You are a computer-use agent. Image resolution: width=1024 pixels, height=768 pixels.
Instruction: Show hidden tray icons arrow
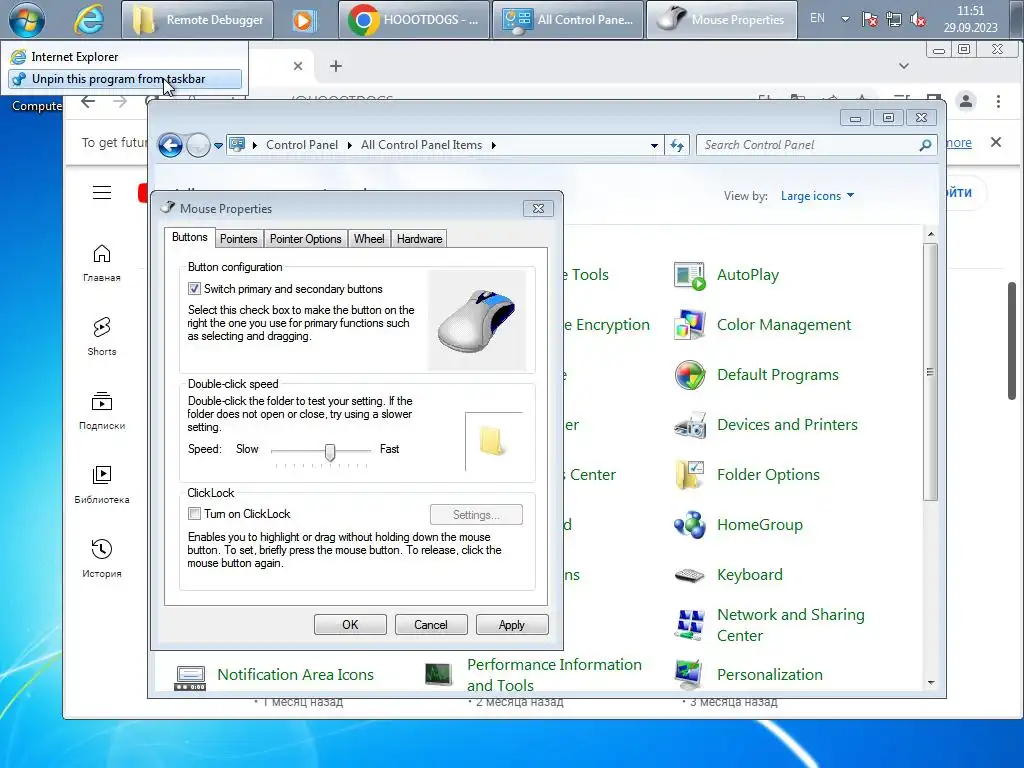845,19
